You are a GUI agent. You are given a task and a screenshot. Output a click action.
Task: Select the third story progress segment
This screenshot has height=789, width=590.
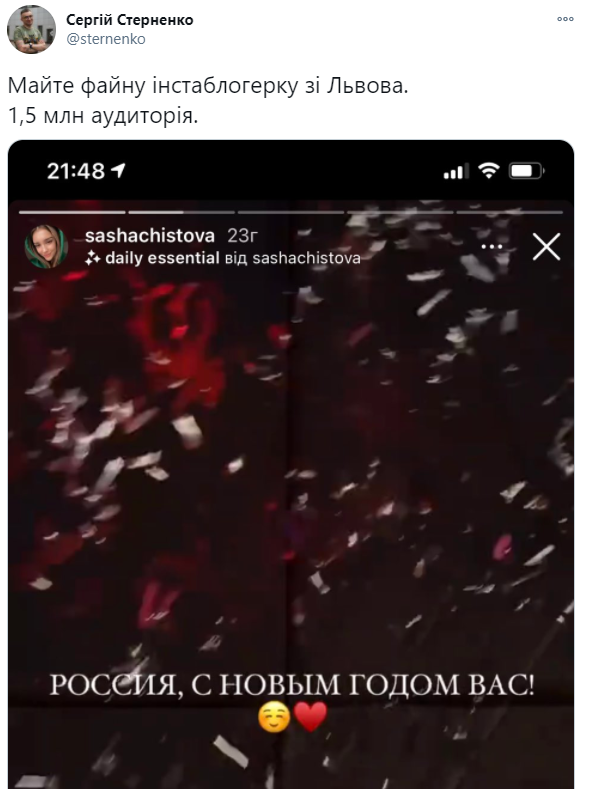click(x=291, y=212)
